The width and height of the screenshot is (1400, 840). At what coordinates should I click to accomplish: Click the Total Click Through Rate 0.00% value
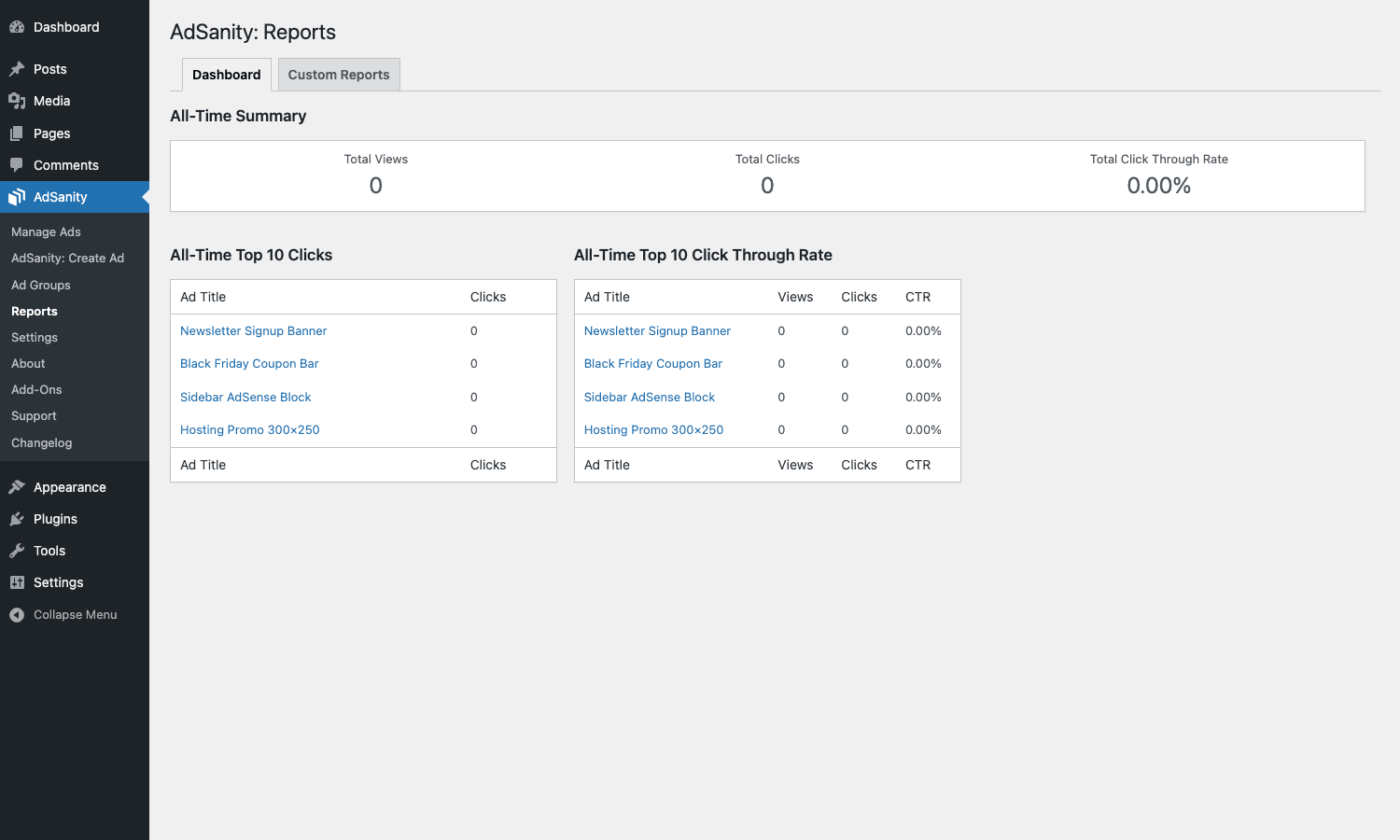click(1159, 186)
